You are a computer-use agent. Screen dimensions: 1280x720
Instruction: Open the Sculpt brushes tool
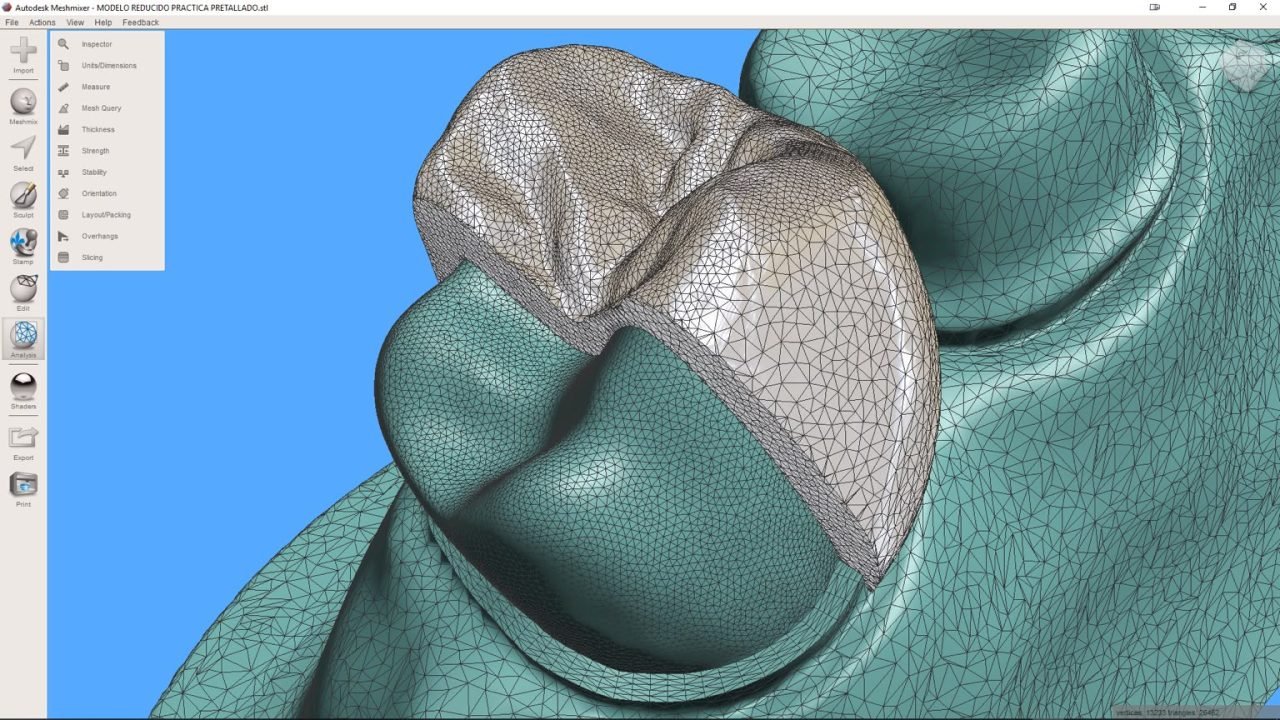(23, 199)
